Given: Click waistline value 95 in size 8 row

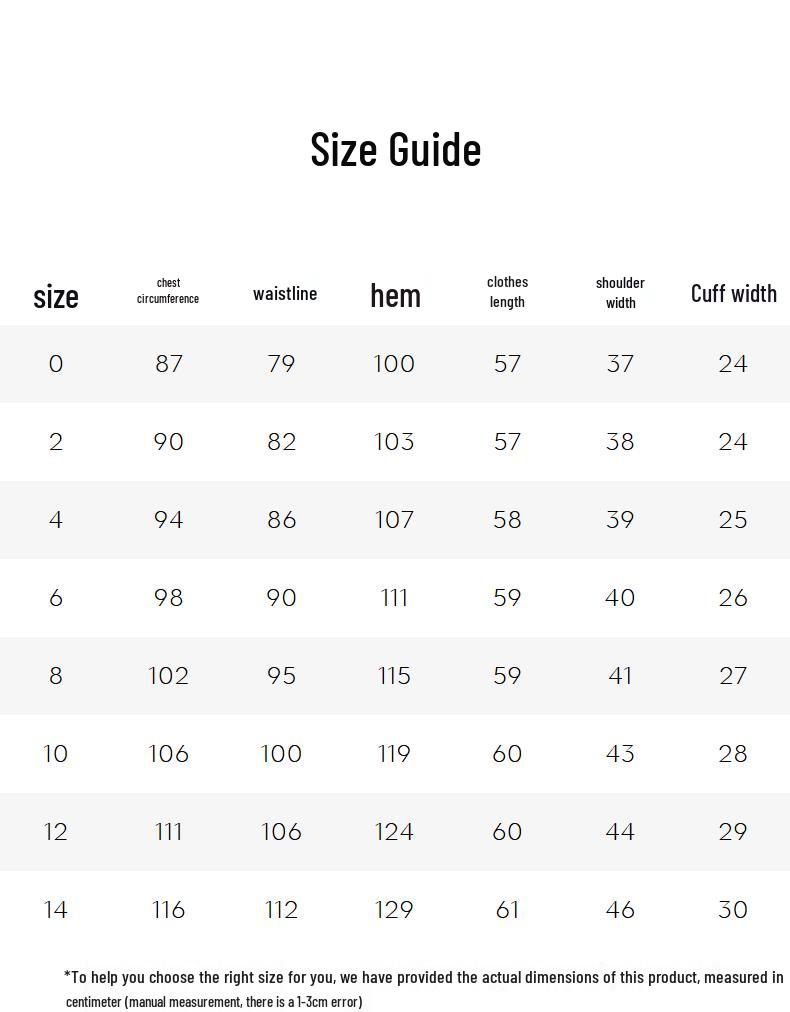Looking at the screenshot, I should point(282,676).
